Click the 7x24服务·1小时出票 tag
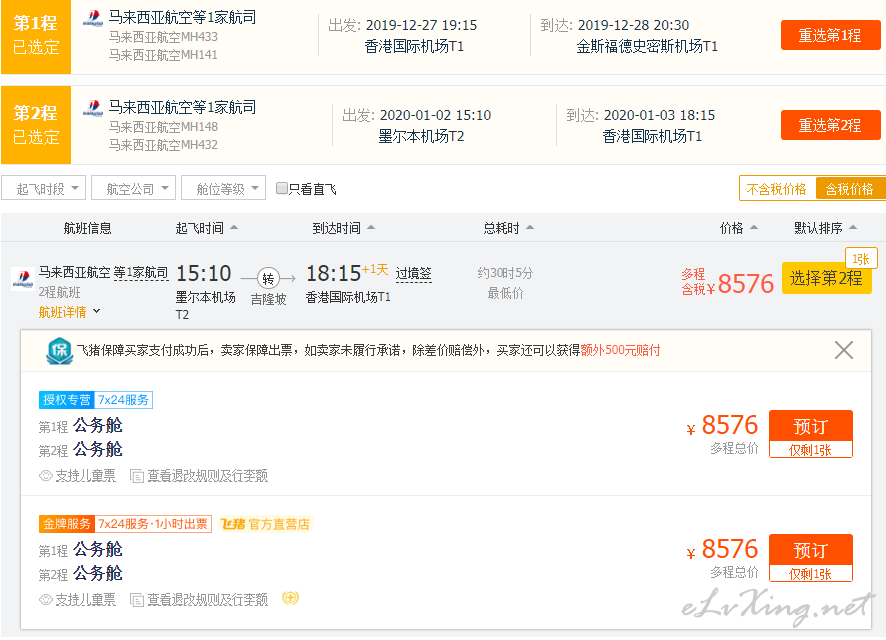This screenshot has width=886, height=640. tap(153, 524)
